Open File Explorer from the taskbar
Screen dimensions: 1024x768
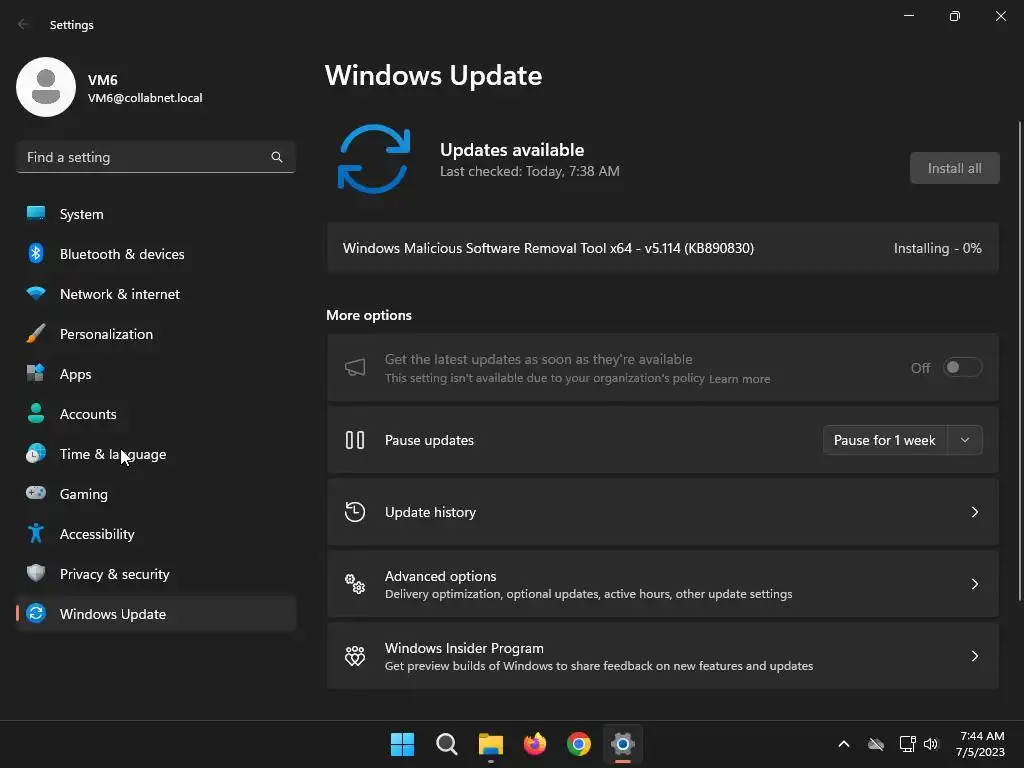(x=490, y=744)
